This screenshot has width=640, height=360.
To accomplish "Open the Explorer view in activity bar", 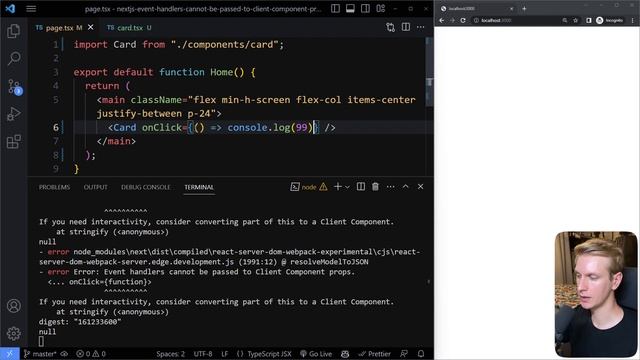I will [x=14, y=31].
